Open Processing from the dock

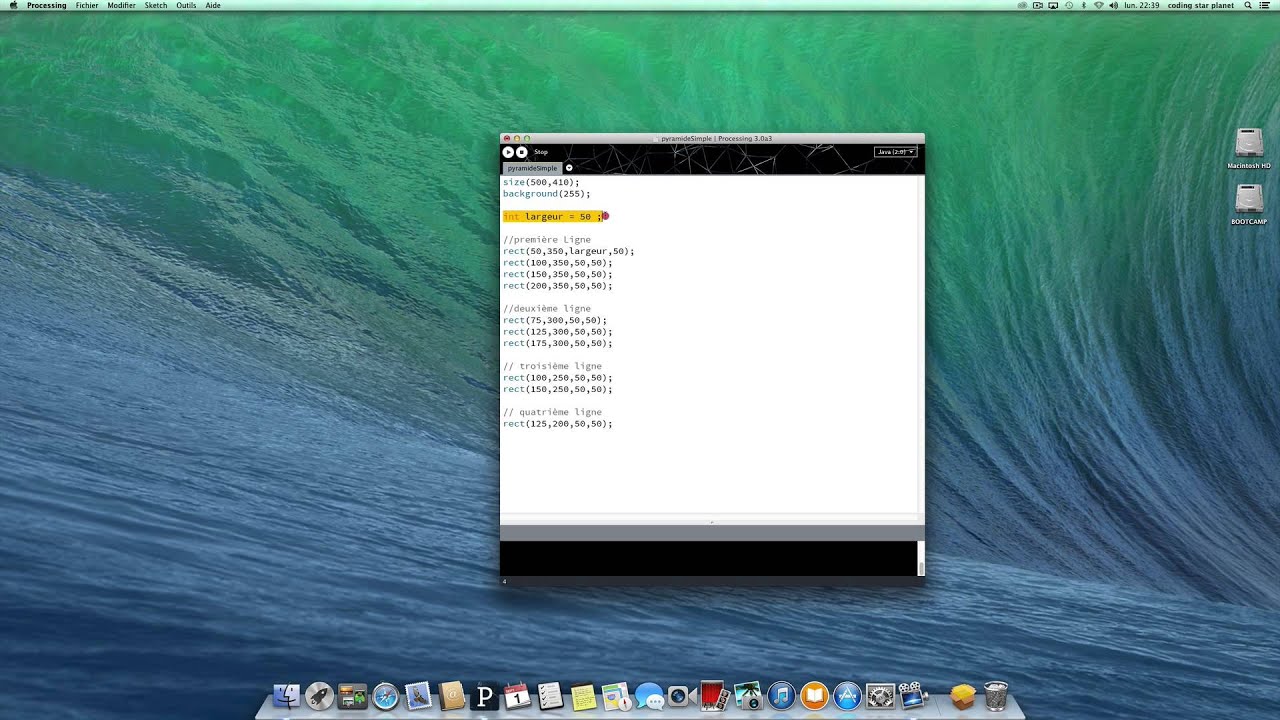pos(484,696)
